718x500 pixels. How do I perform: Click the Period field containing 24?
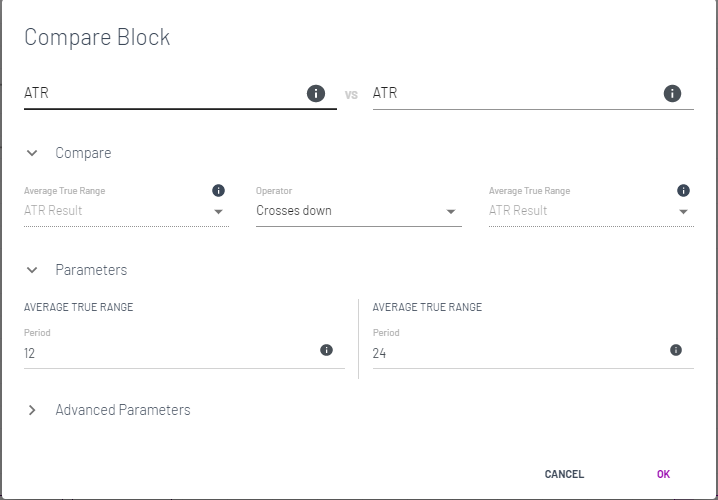pos(515,353)
